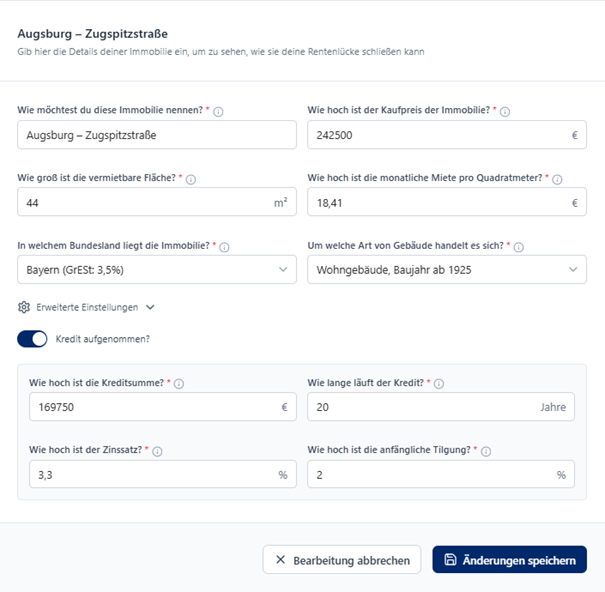Click info icon for Kredit duration question
This screenshot has width=605, height=592.
[x=439, y=384]
